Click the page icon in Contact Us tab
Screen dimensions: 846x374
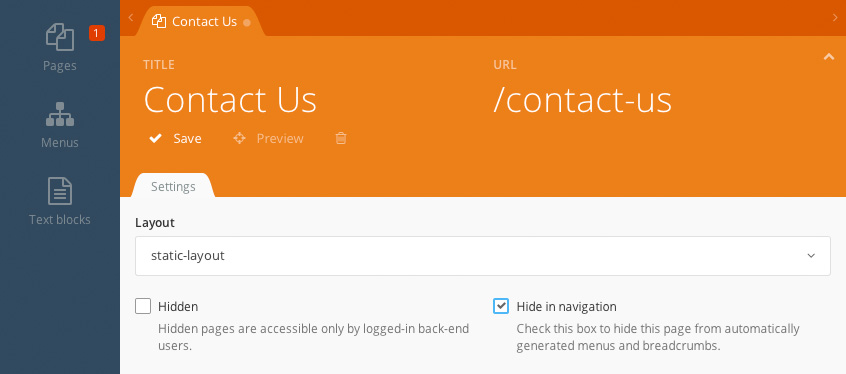[x=159, y=22]
